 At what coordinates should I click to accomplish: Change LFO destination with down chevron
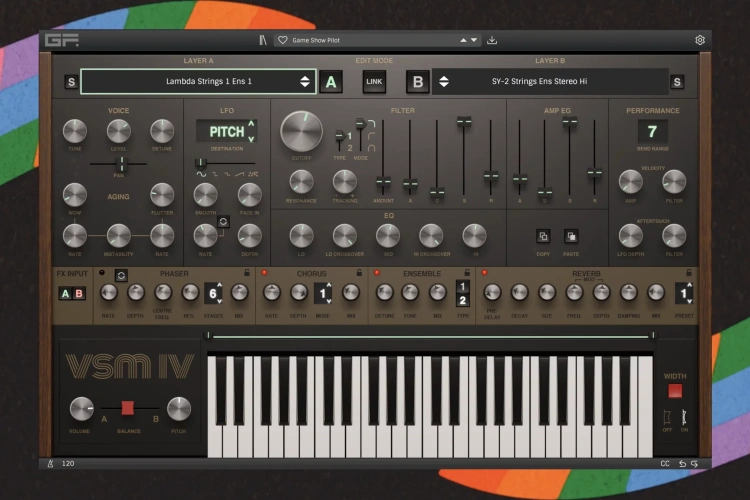[251, 139]
